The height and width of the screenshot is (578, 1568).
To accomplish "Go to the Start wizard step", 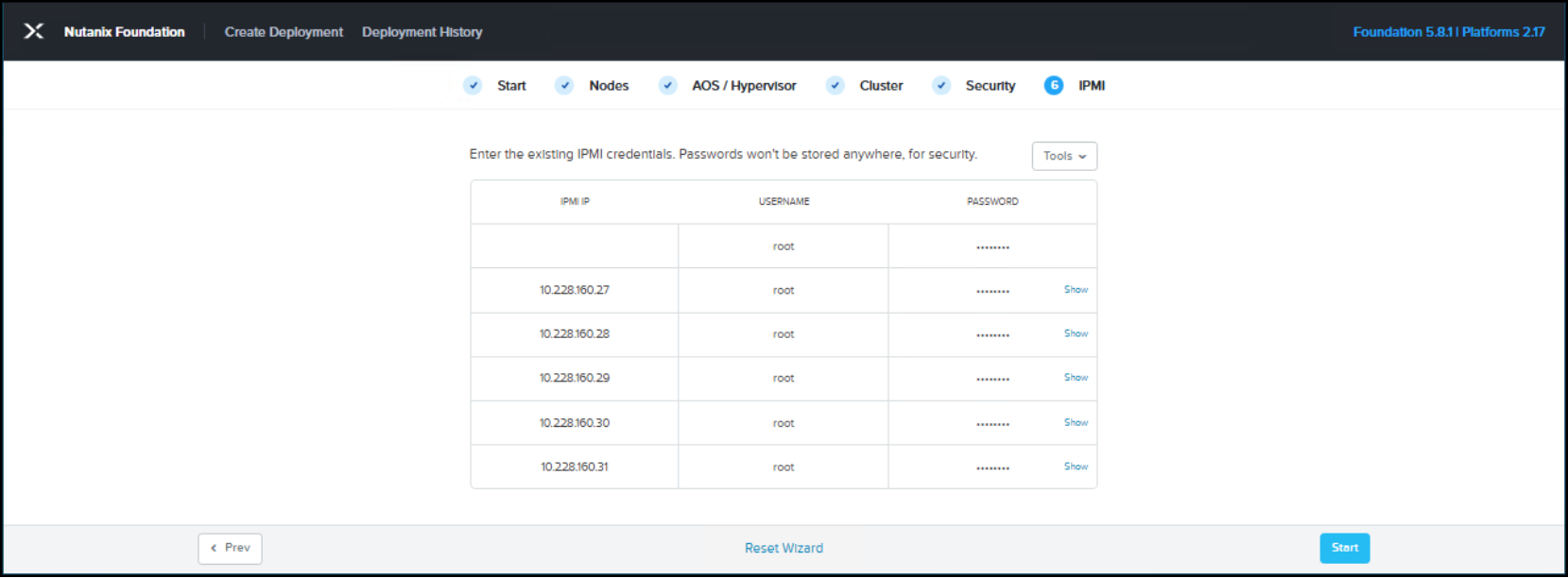I will click(x=511, y=85).
